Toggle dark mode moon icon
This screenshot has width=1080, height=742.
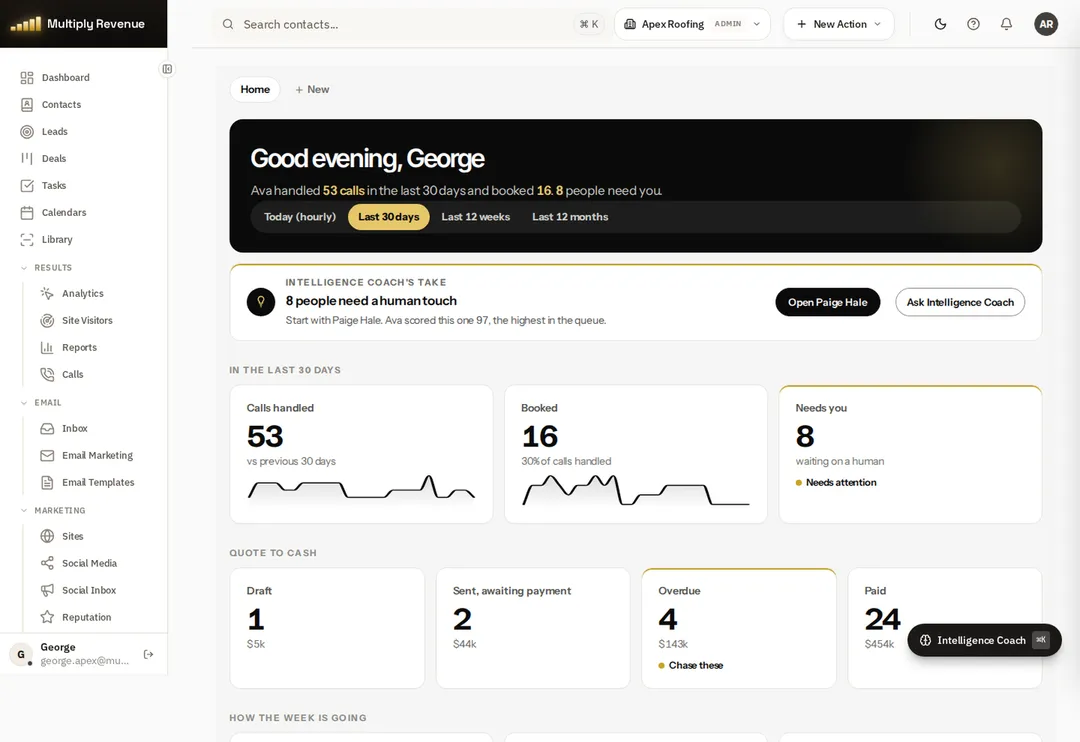click(x=940, y=24)
